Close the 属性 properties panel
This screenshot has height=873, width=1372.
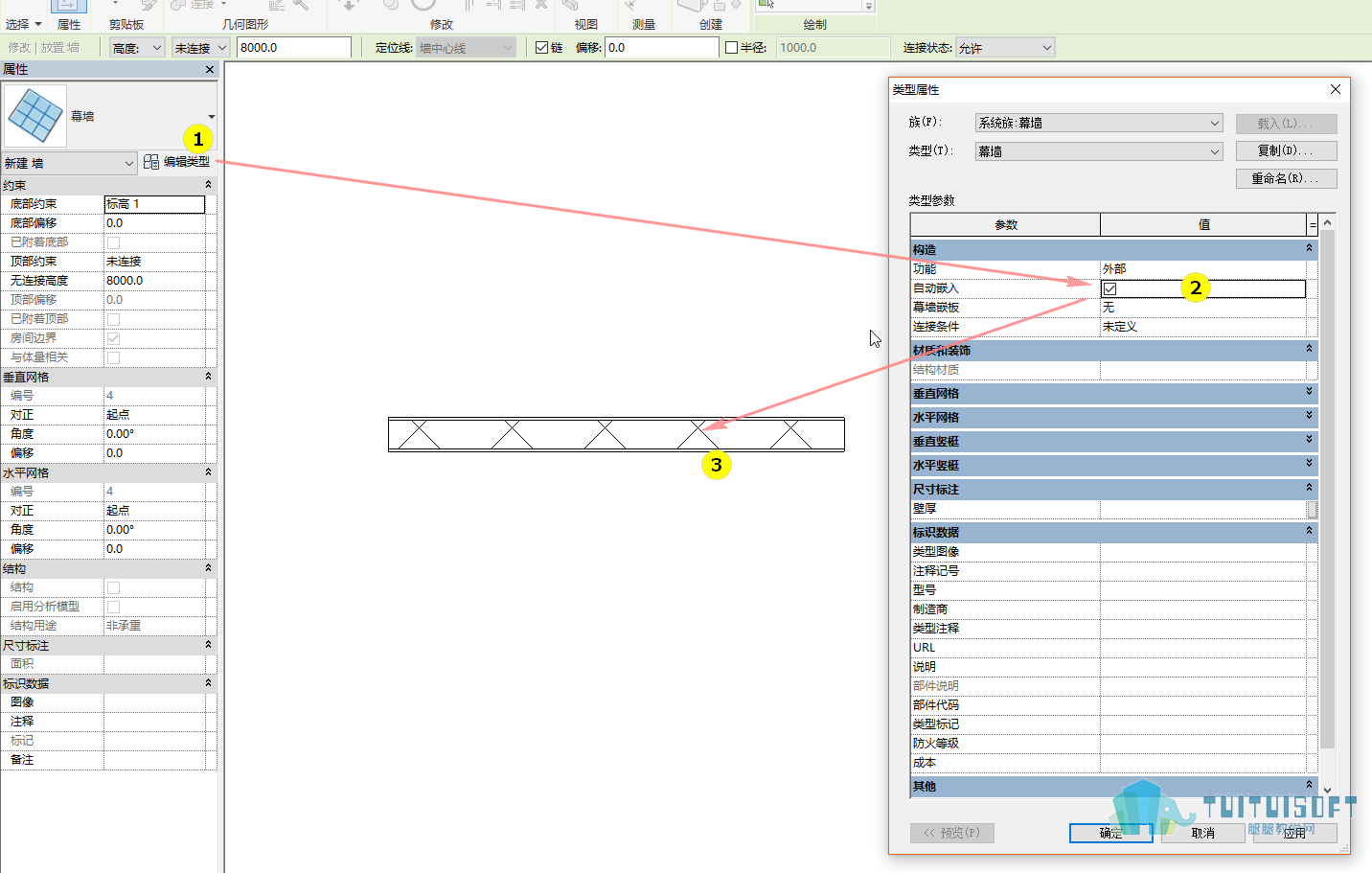[210, 69]
